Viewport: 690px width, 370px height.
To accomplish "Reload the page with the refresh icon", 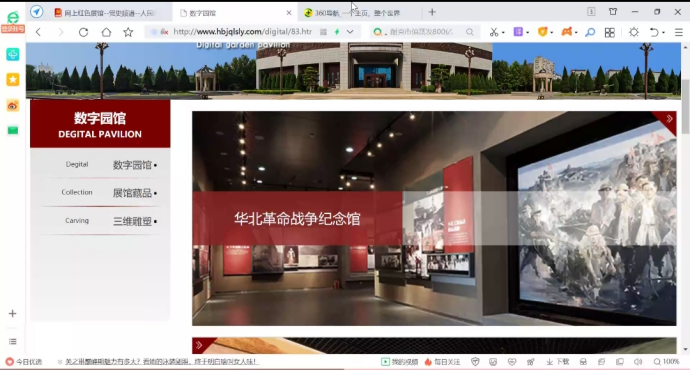I will pos(84,32).
